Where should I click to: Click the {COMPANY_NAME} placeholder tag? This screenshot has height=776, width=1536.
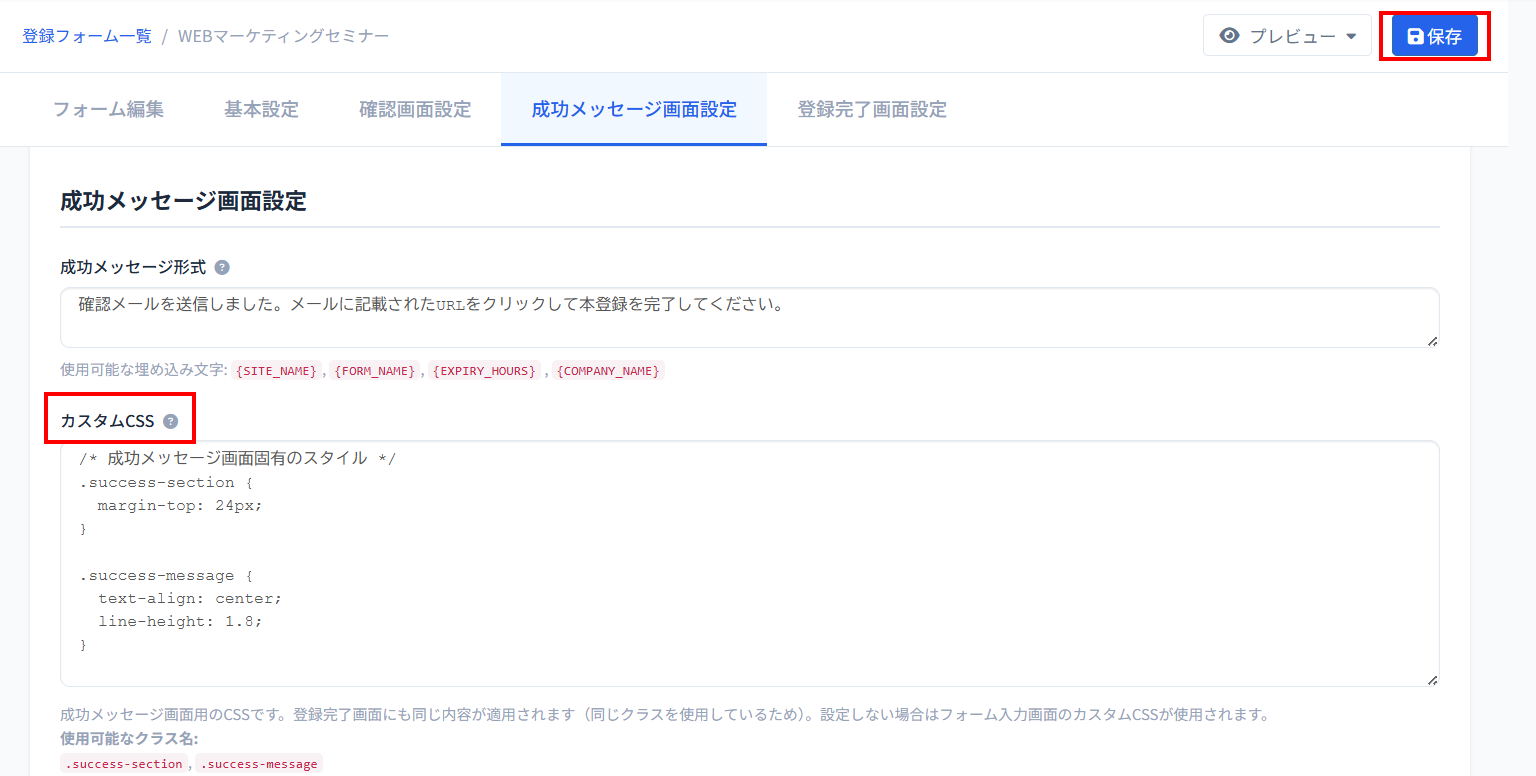tap(608, 371)
